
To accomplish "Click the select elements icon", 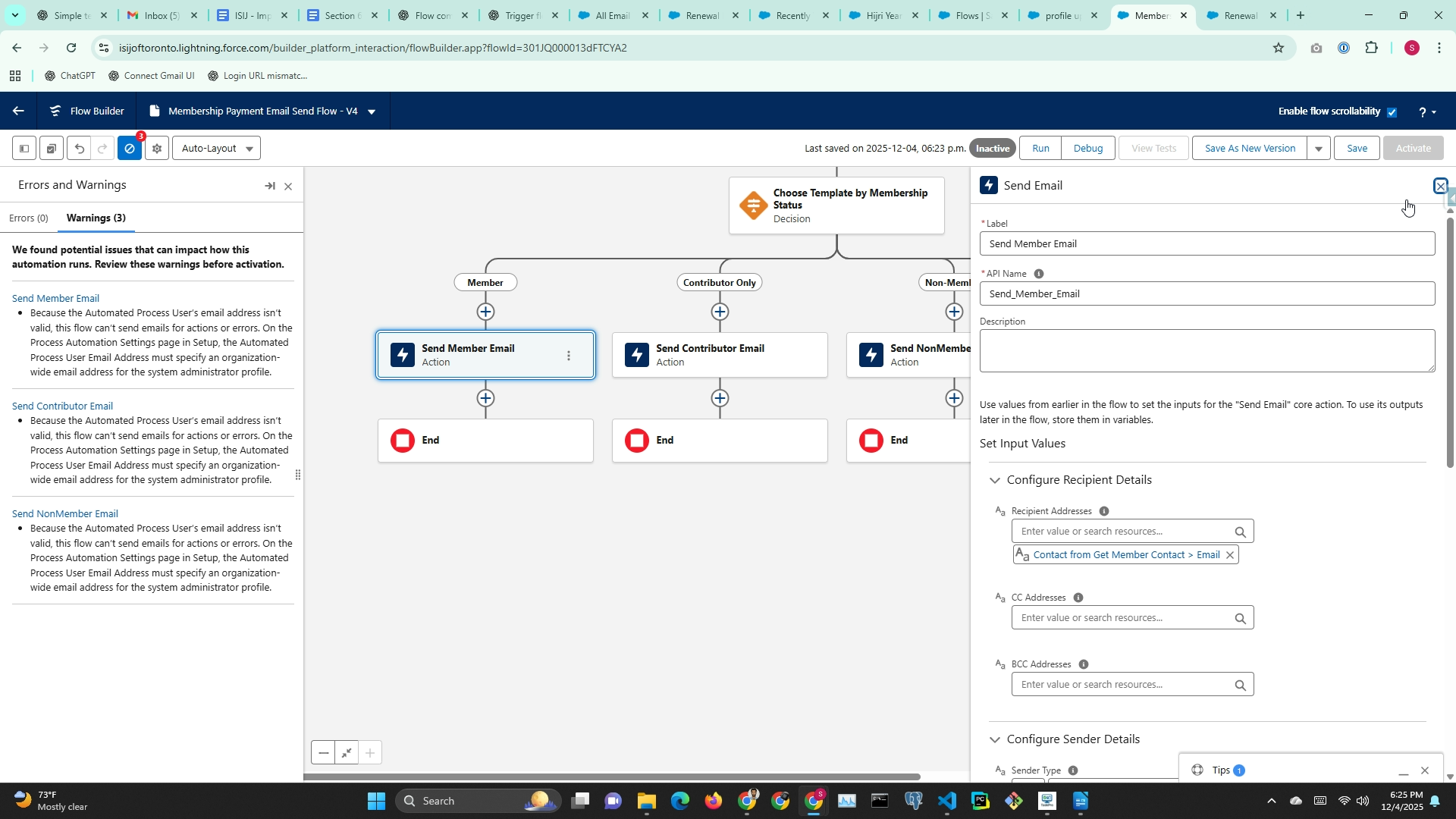I will (x=52, y=149).
